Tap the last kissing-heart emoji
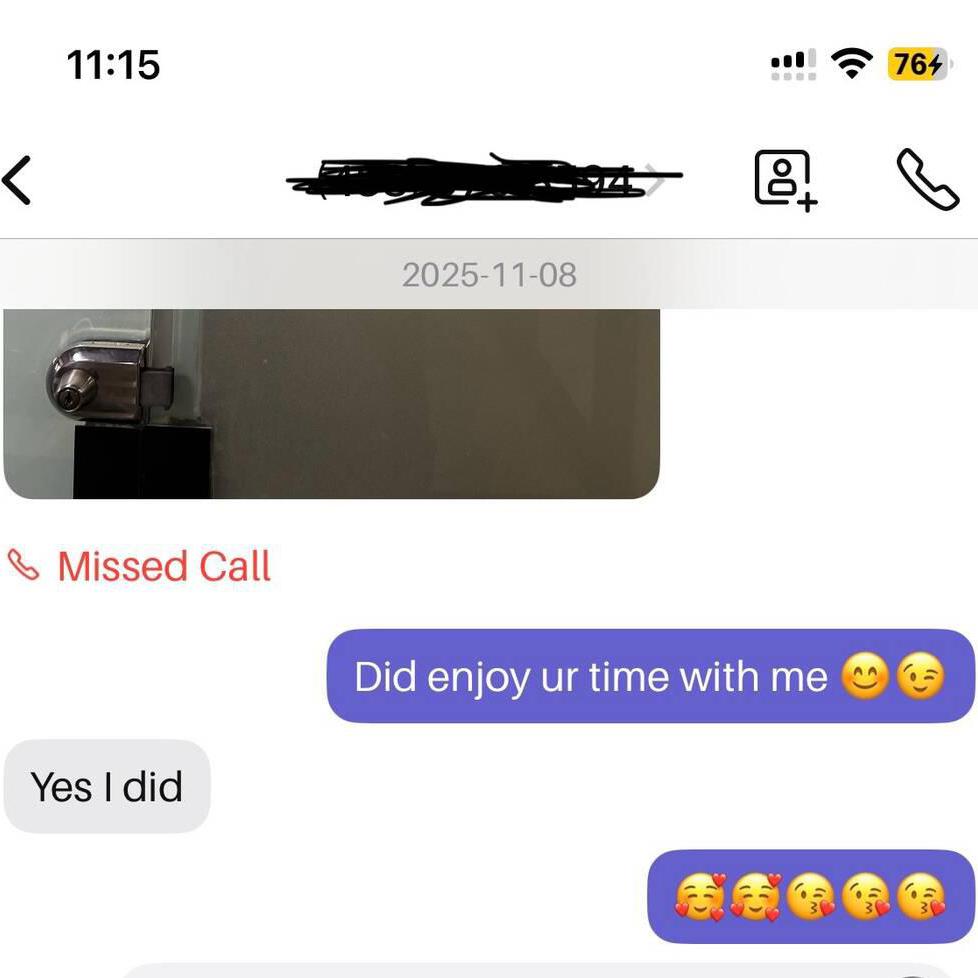The image size is (978, 978). click(921, 897)
